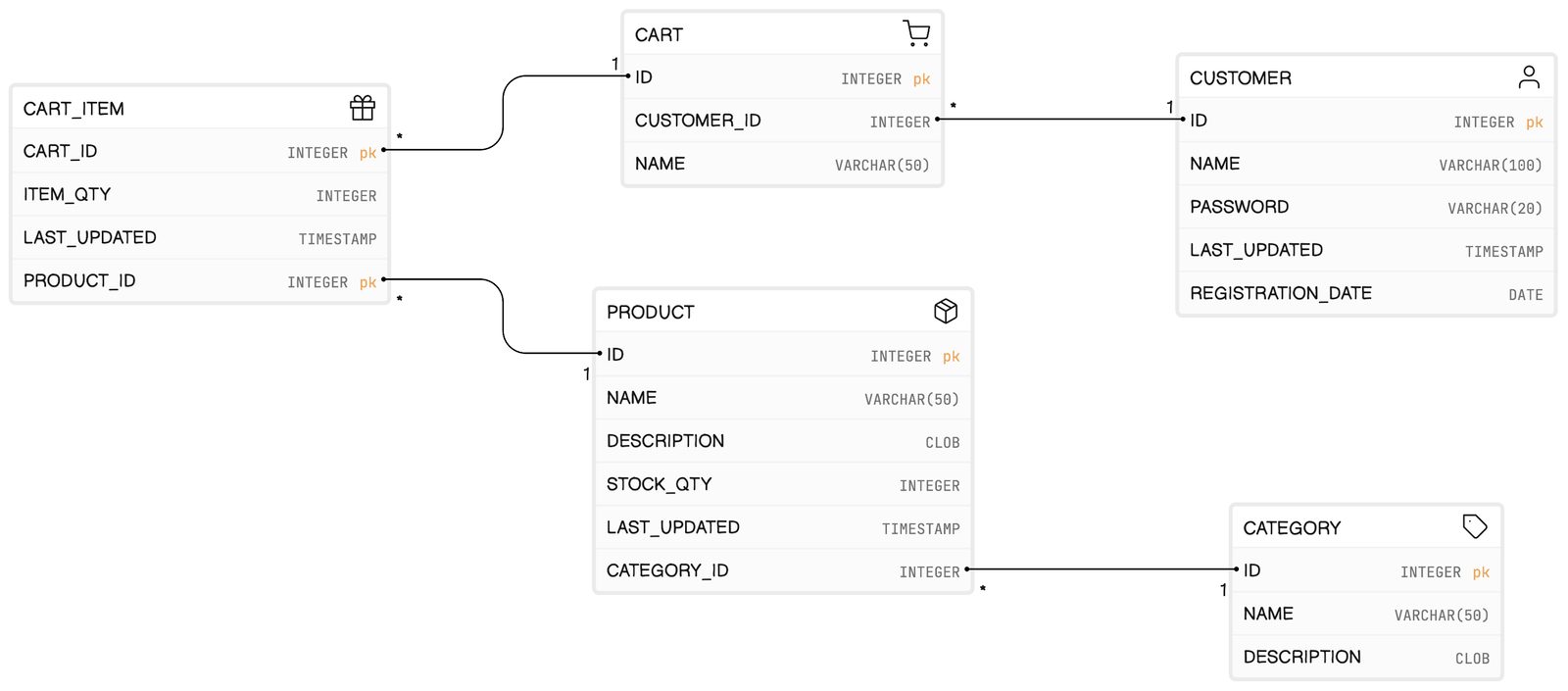Click the CUSTOMER_ID row in CART table
The image size is (1568, 691).
[x=782, y=121]
